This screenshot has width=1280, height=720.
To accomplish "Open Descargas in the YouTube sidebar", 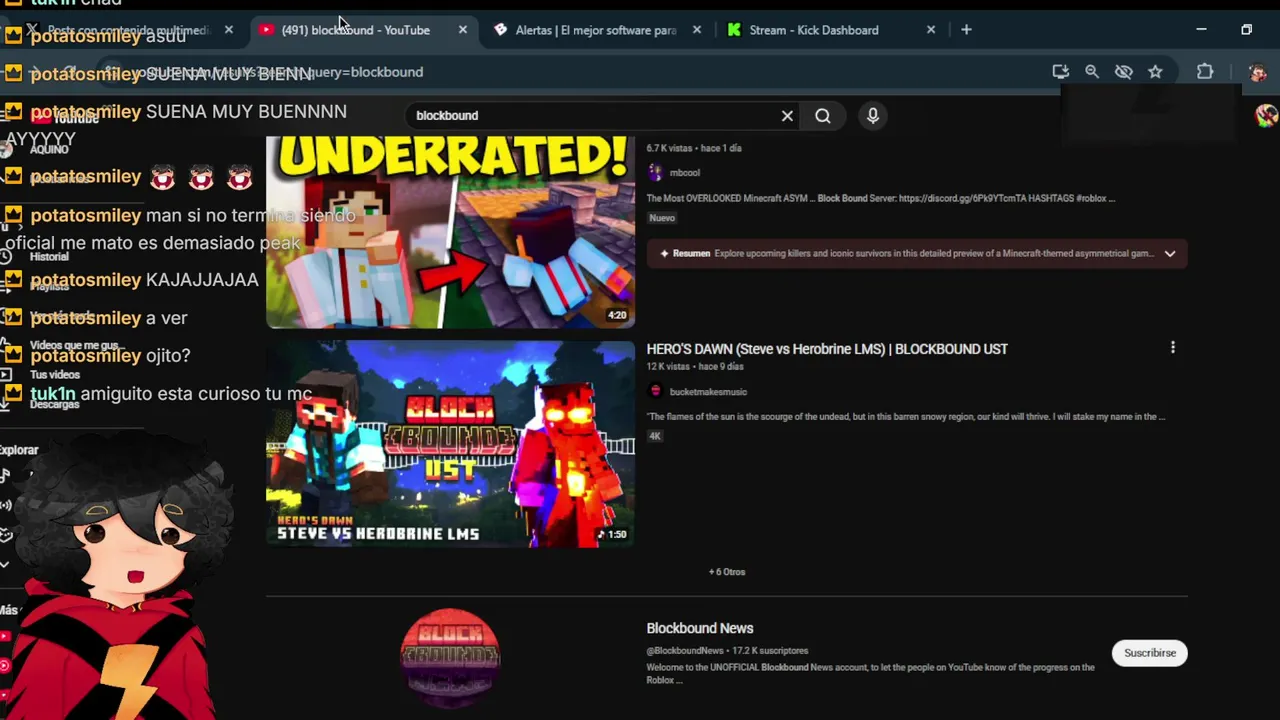I will click(x=54, y=404).
